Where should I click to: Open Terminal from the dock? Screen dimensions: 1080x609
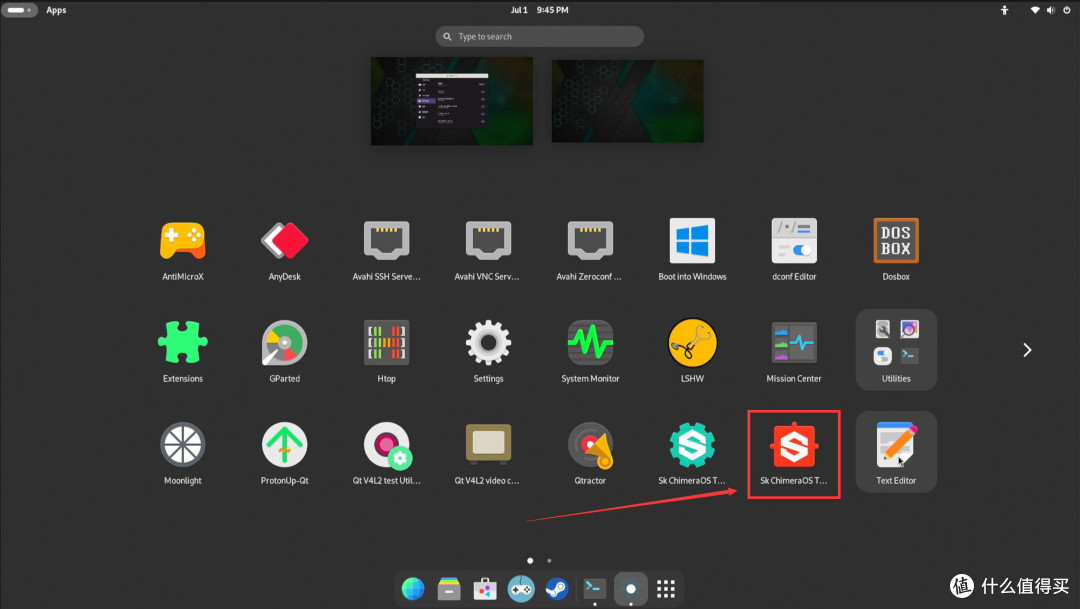594,588
